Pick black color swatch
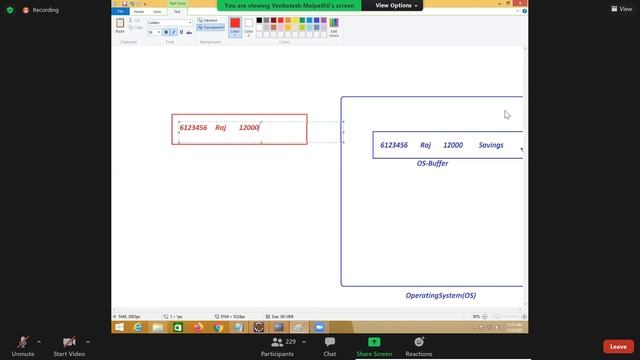The height and width of the screenshot is (360, 640). click(259, 20)
